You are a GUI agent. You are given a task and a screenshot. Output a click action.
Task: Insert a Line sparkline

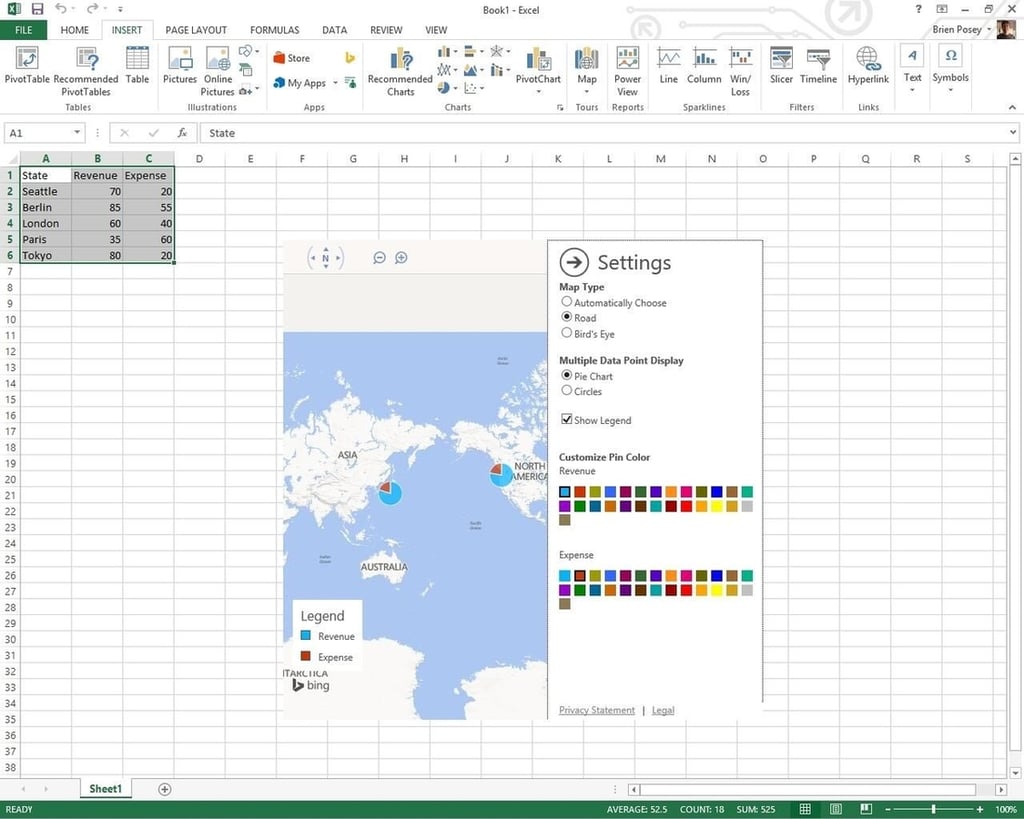[669, 65]
